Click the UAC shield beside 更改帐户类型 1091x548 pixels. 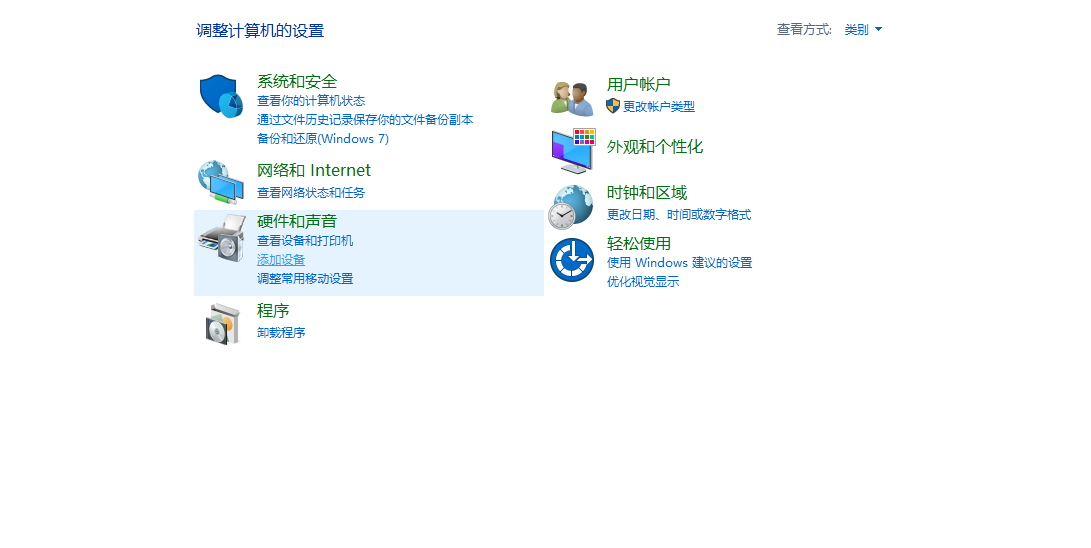click(613, 106)
